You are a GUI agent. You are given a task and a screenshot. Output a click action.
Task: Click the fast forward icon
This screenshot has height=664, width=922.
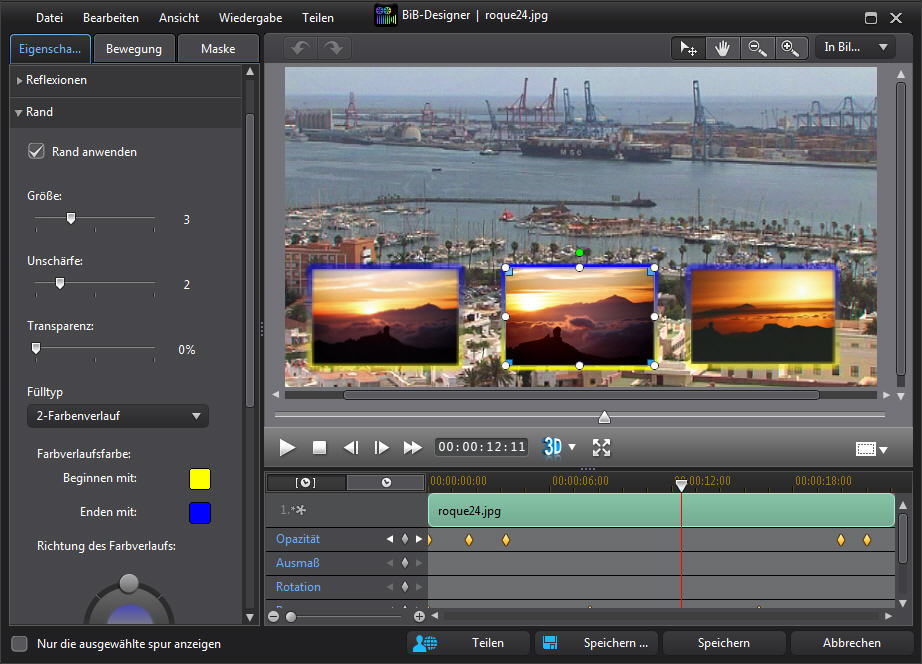click(x=412, y=447)
